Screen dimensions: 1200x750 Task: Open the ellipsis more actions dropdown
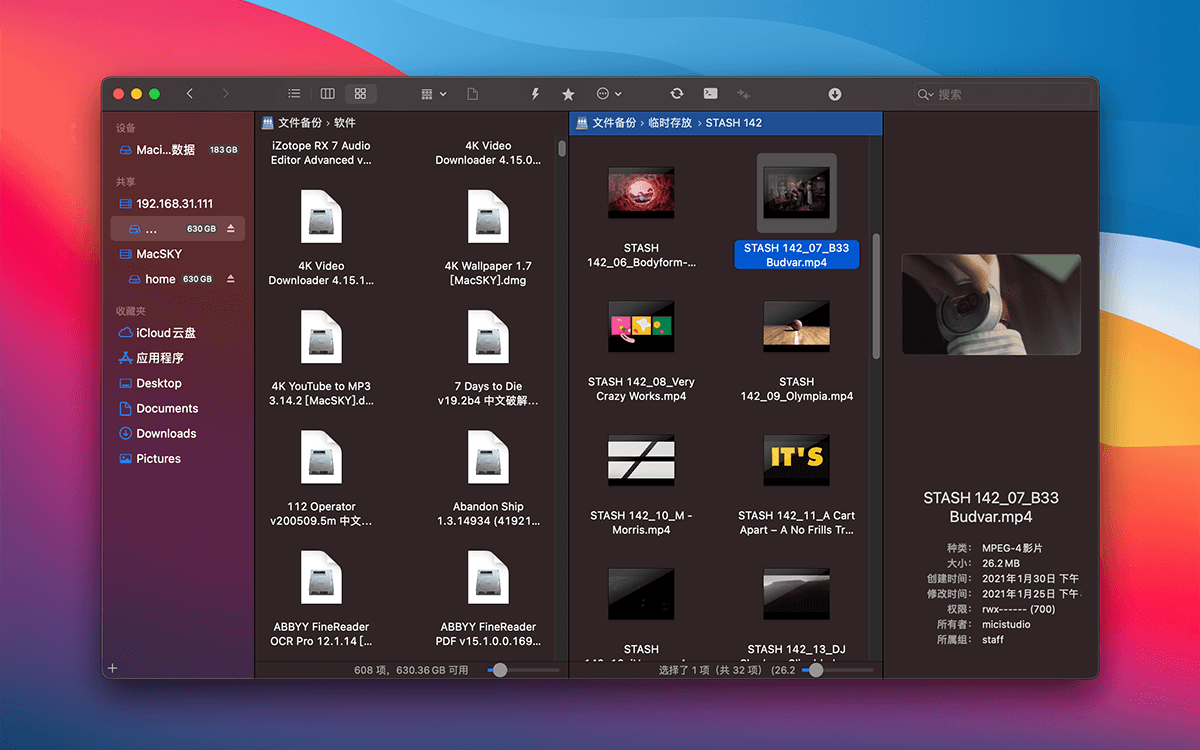[x=608, y=94]
